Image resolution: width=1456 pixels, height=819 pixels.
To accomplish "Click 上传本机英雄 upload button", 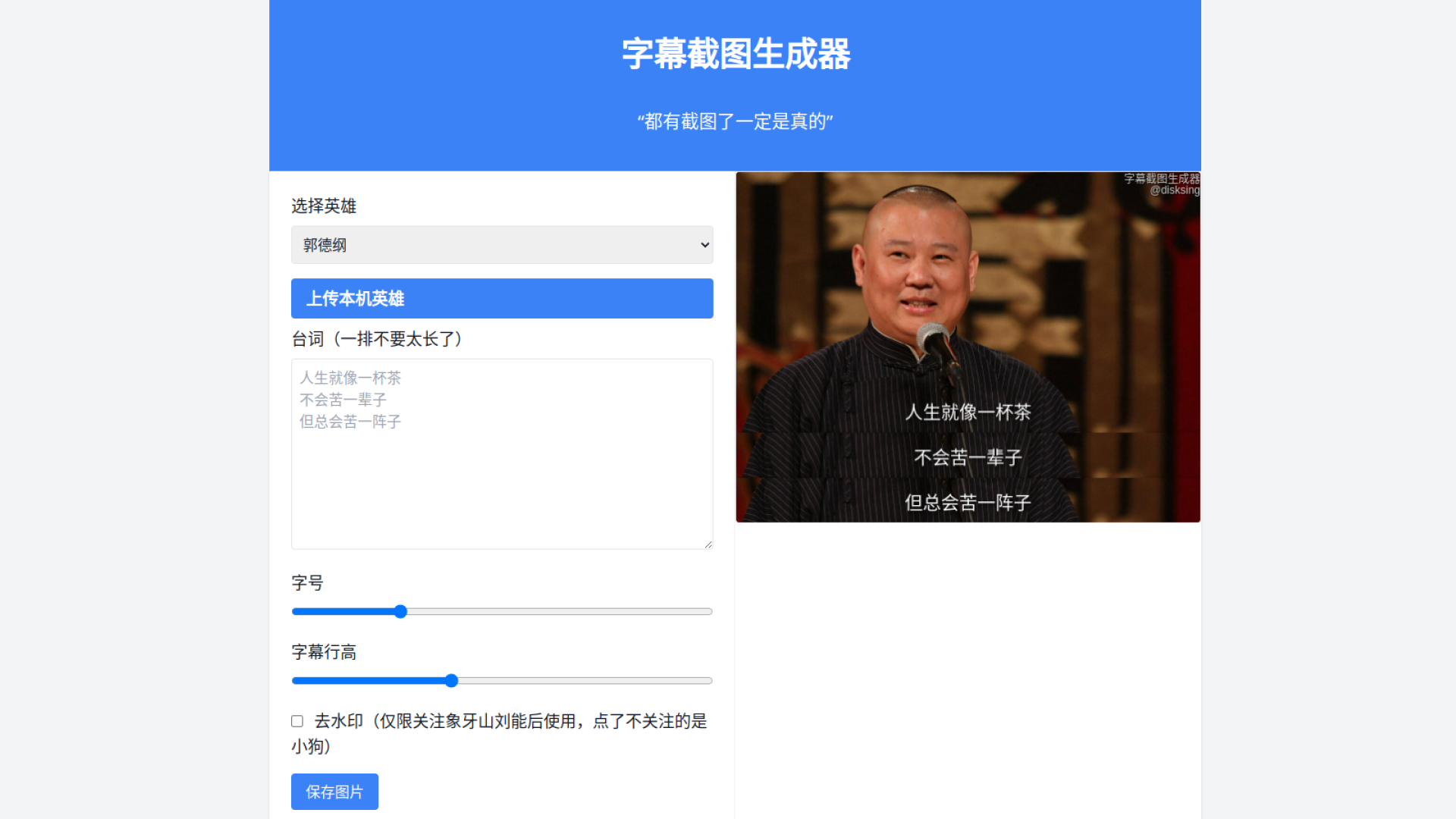I will coord(501,298).
